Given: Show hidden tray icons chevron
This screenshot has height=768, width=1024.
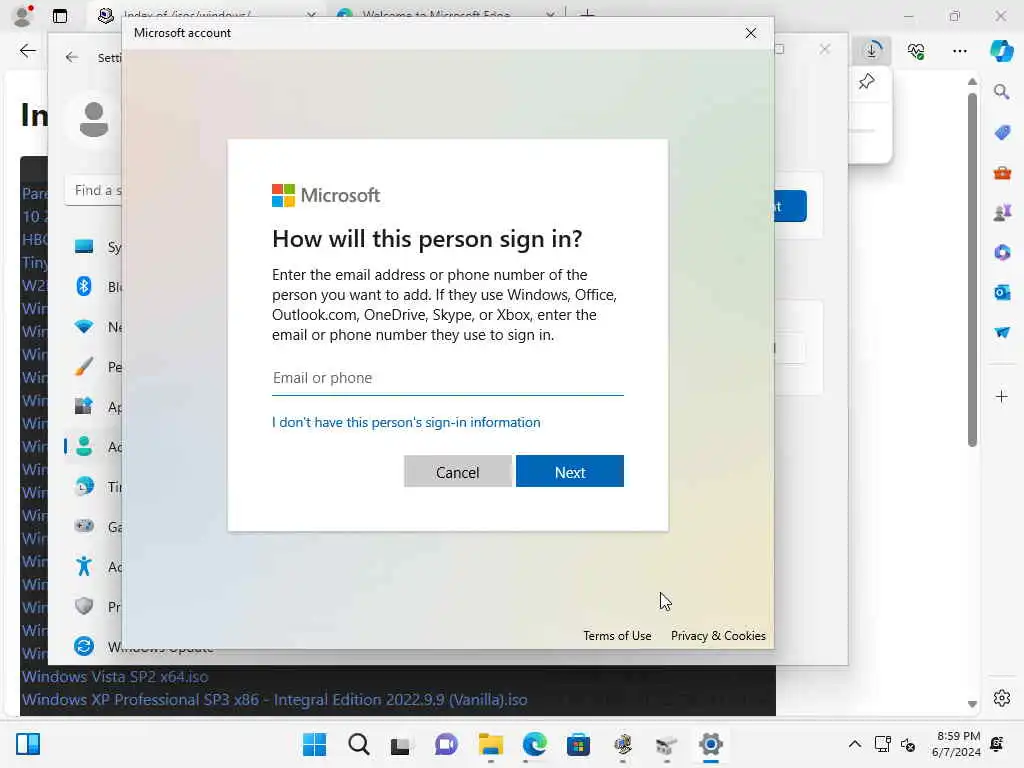Looking at the screenshot, I should (854, 744).
